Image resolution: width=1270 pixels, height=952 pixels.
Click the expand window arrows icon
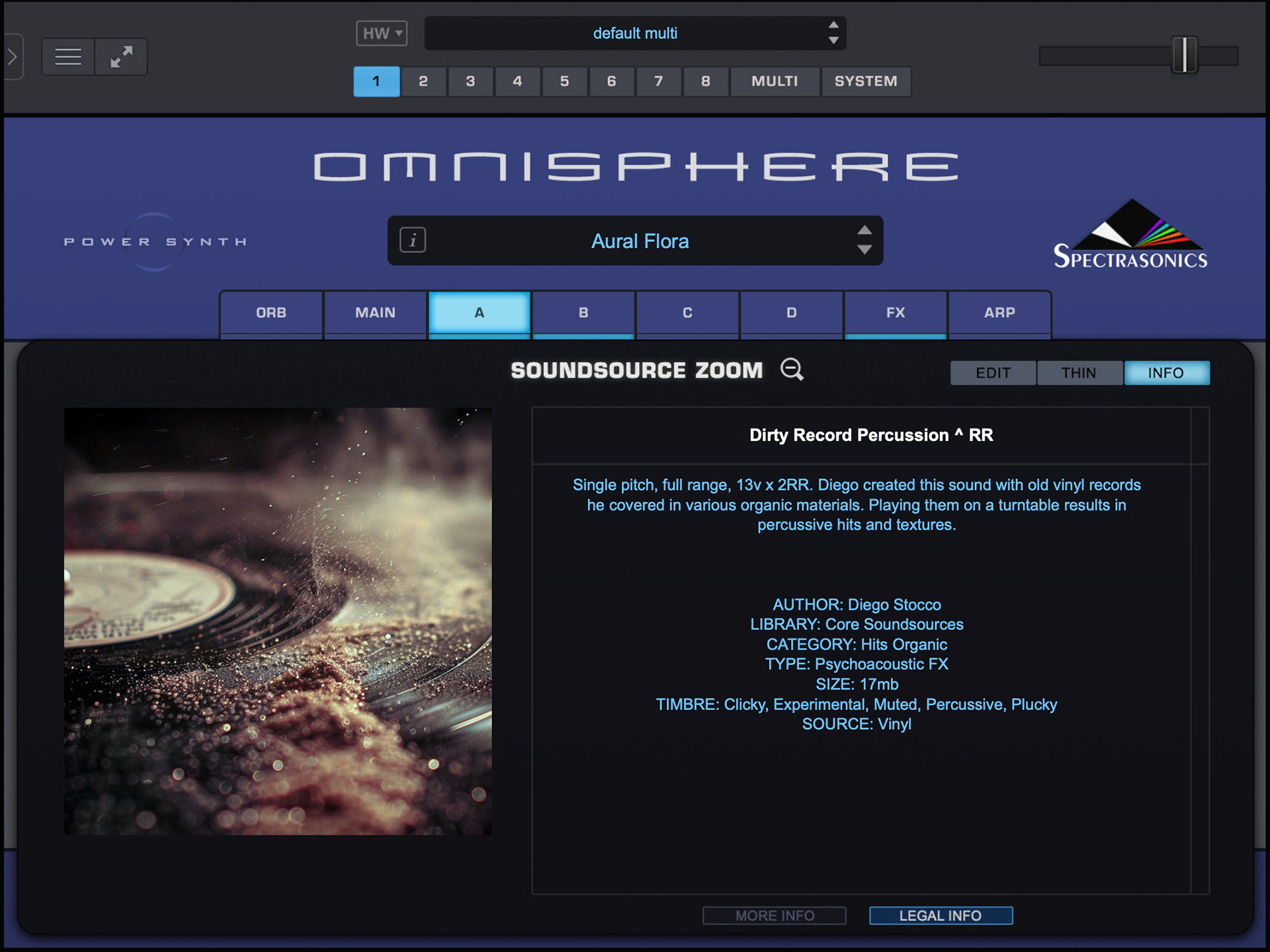(x=121, y=57)
